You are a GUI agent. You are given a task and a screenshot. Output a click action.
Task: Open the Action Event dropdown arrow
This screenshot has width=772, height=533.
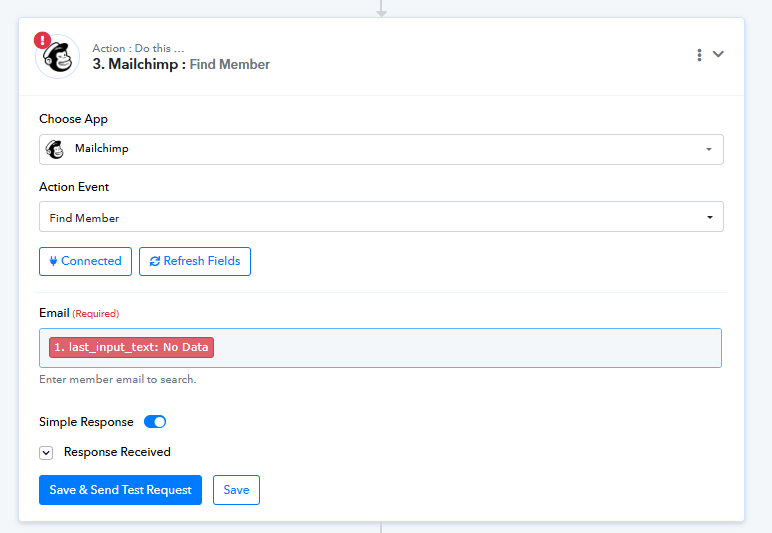[708, 217]
